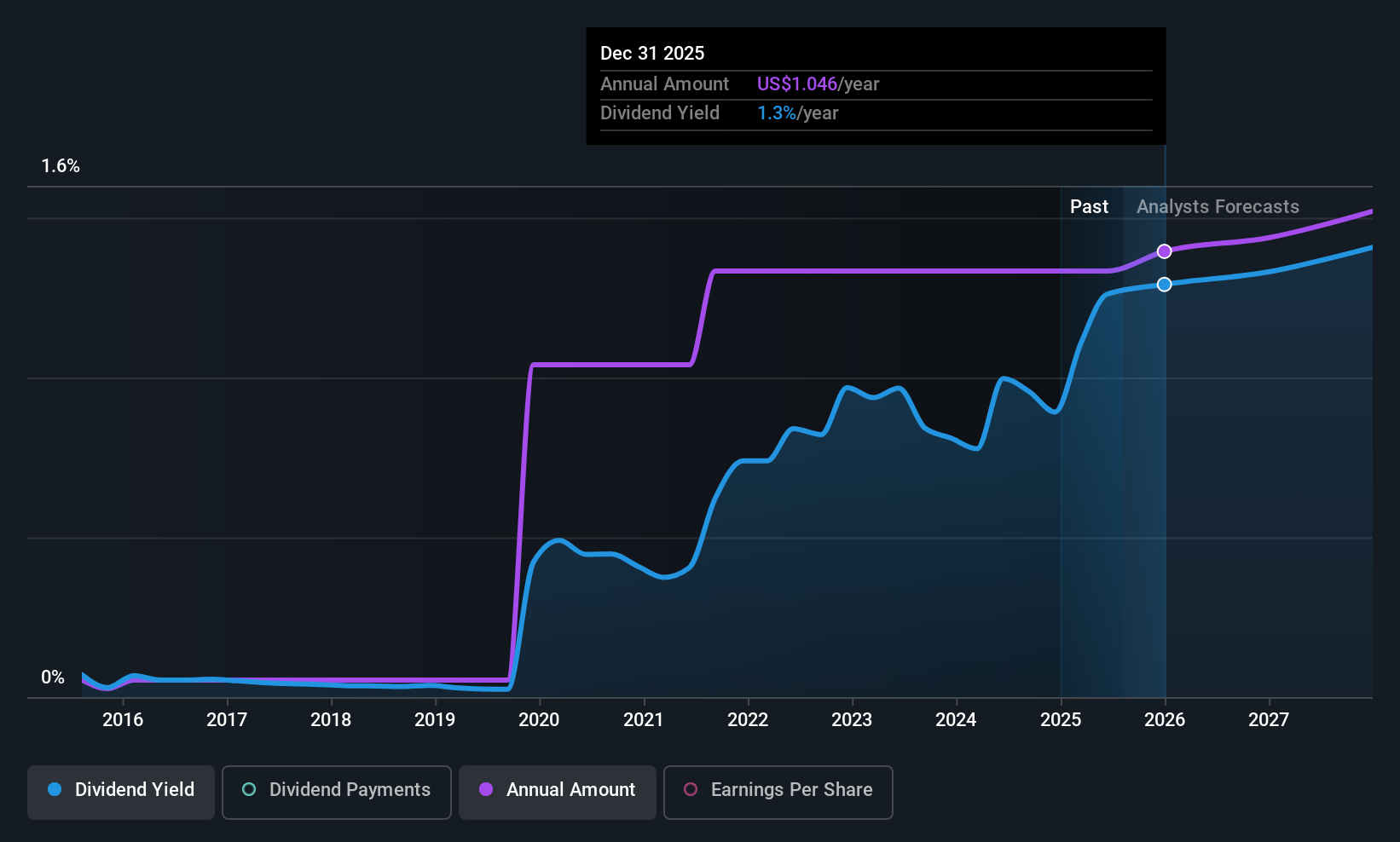Click the 2026 x-axis label
This screenshot has height=842, width=1400.
pos(1165,719)
